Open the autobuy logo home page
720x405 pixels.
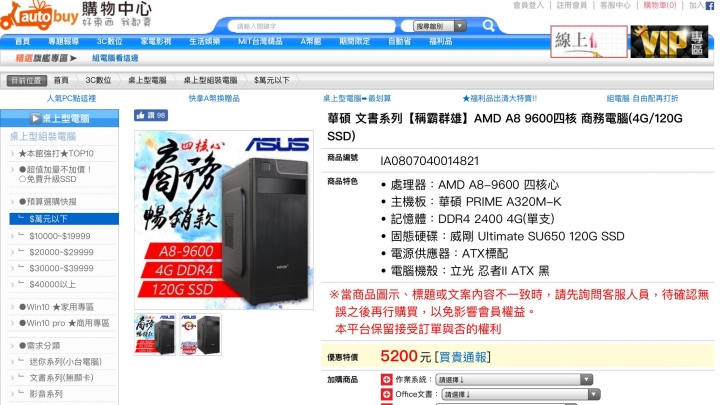[x=40, y=16]
